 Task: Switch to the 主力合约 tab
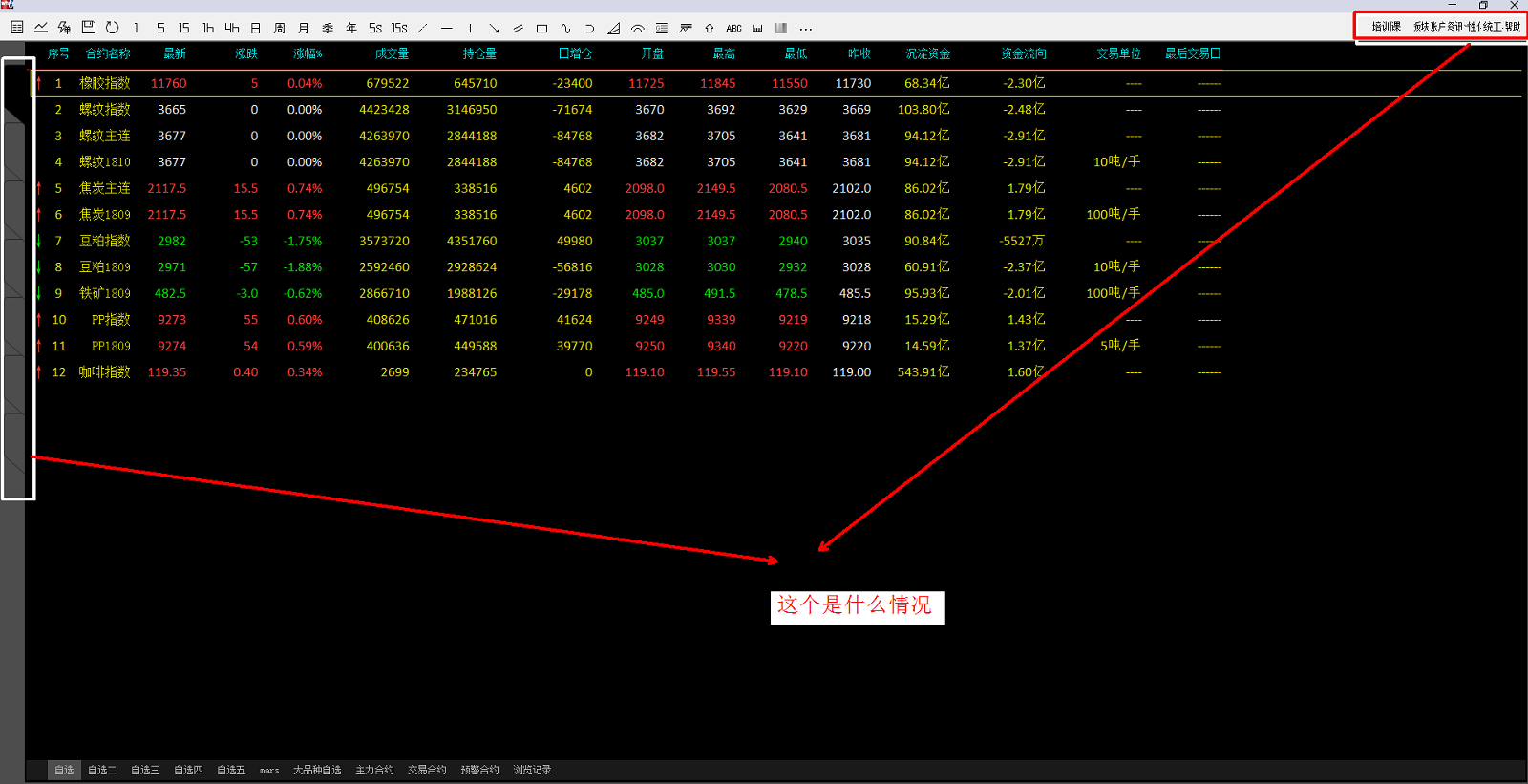[x=374, y=770]
